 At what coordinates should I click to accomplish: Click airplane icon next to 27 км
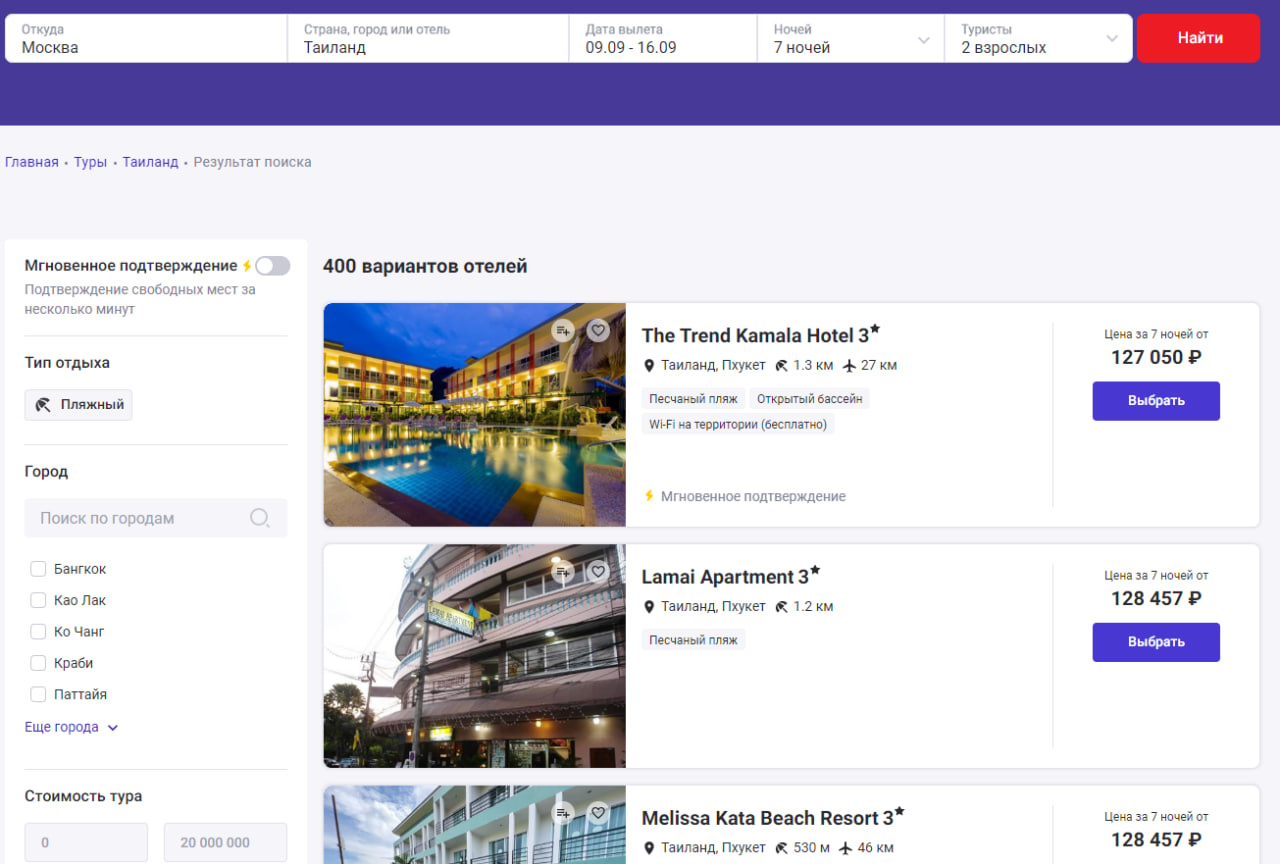tap(850, 366)
